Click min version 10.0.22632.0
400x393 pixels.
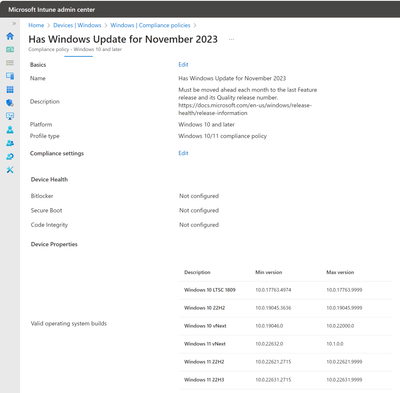tap(269, 344)
